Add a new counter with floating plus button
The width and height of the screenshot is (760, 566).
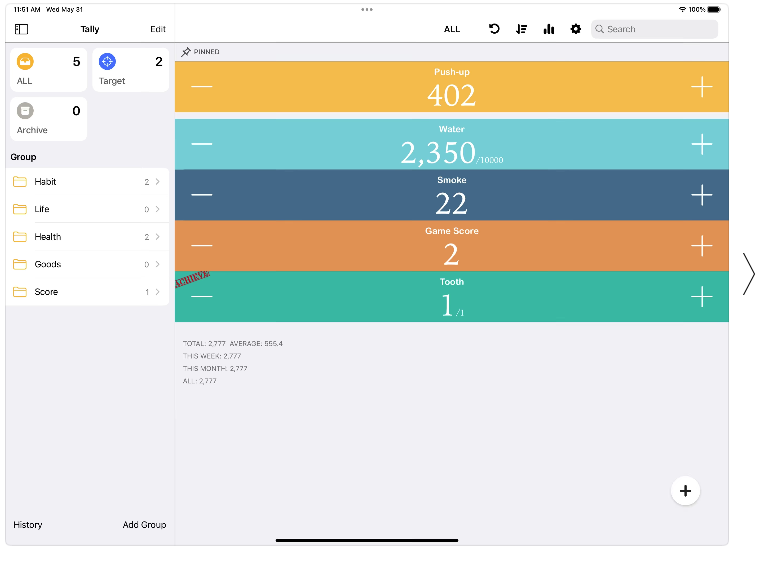pos(685,491)
